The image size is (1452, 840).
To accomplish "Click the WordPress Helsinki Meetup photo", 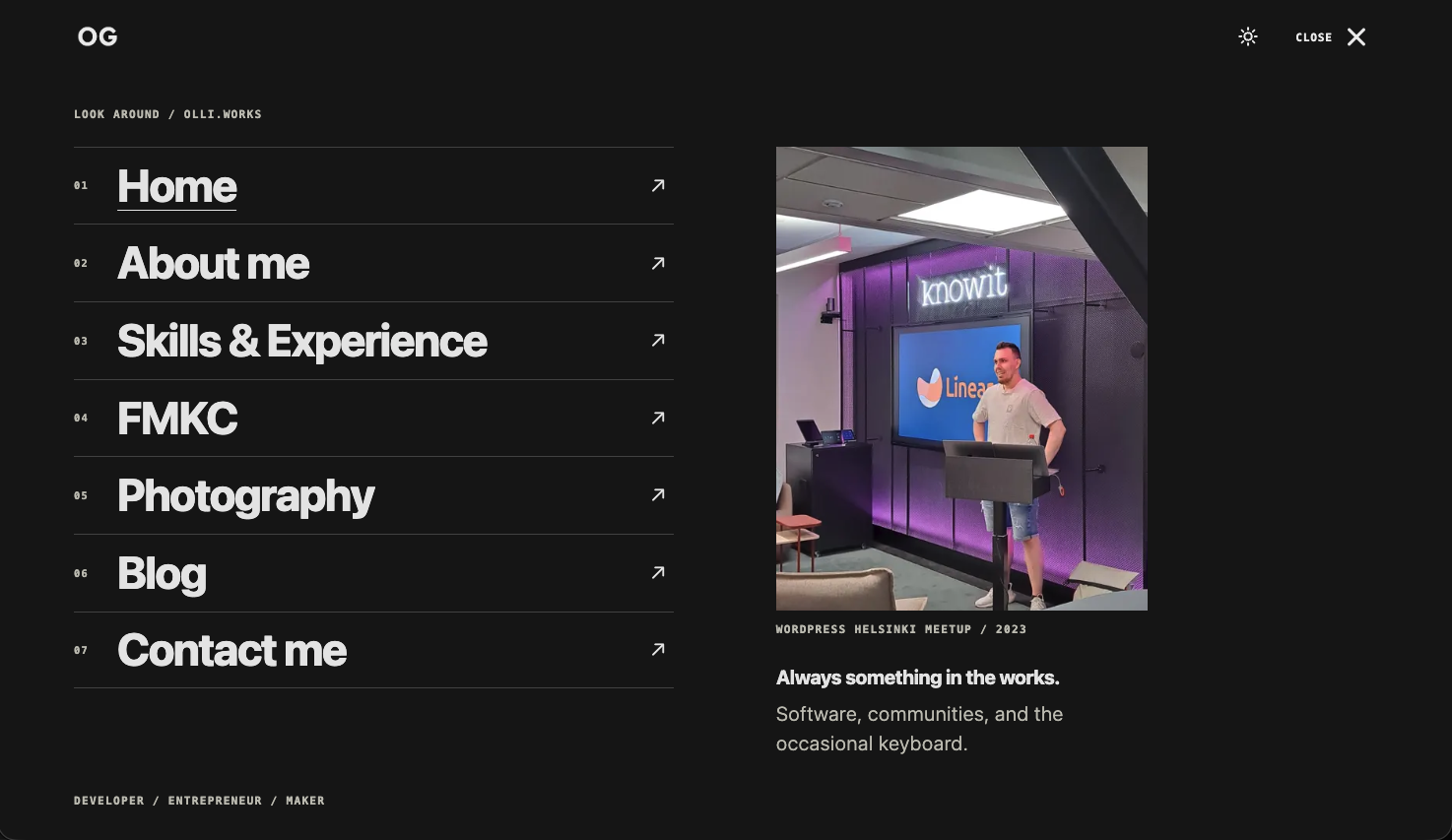I will coord(961,378).
